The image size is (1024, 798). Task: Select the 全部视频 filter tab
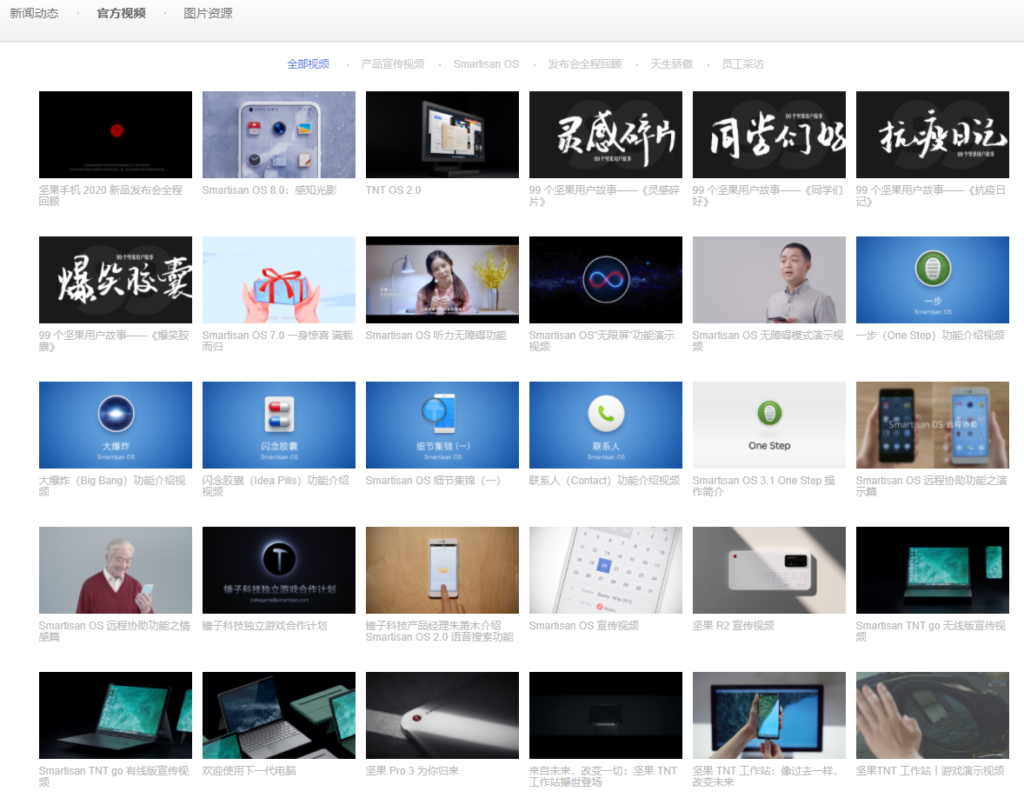308,64
